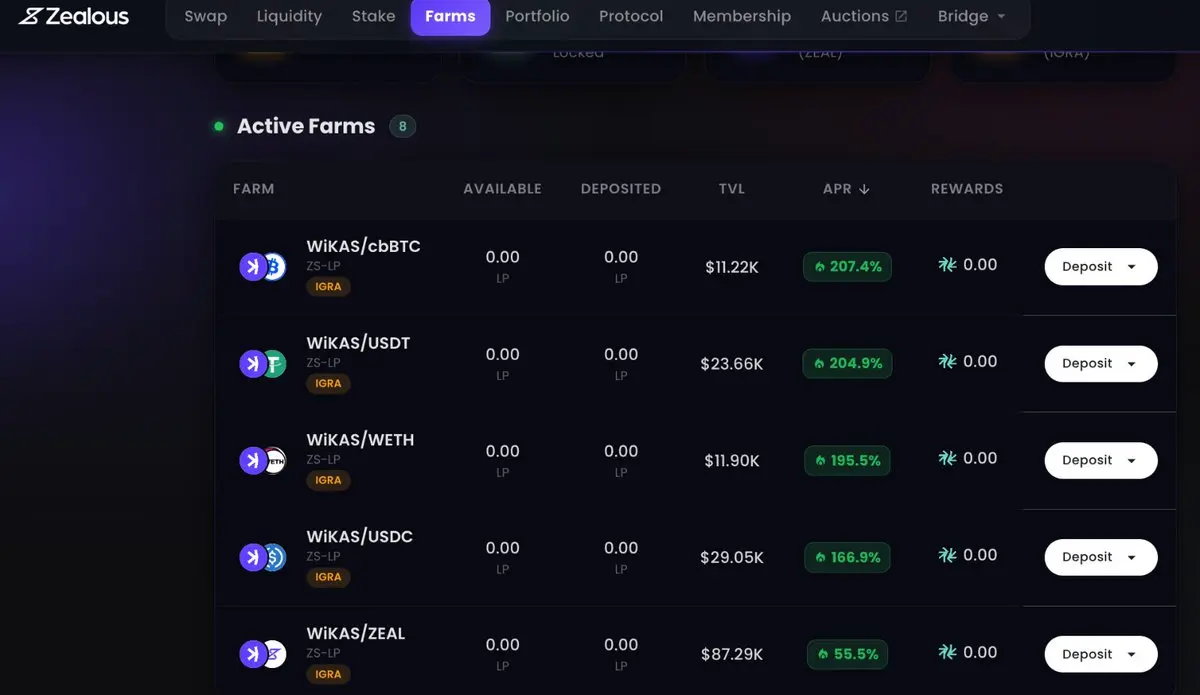Image resolution: width=1200 pixels, height=695 pixels.
Task: Open Deposit dropdown for WiKAS/cbBTC
Action: pyautogui.click(x=1101, y=267)
